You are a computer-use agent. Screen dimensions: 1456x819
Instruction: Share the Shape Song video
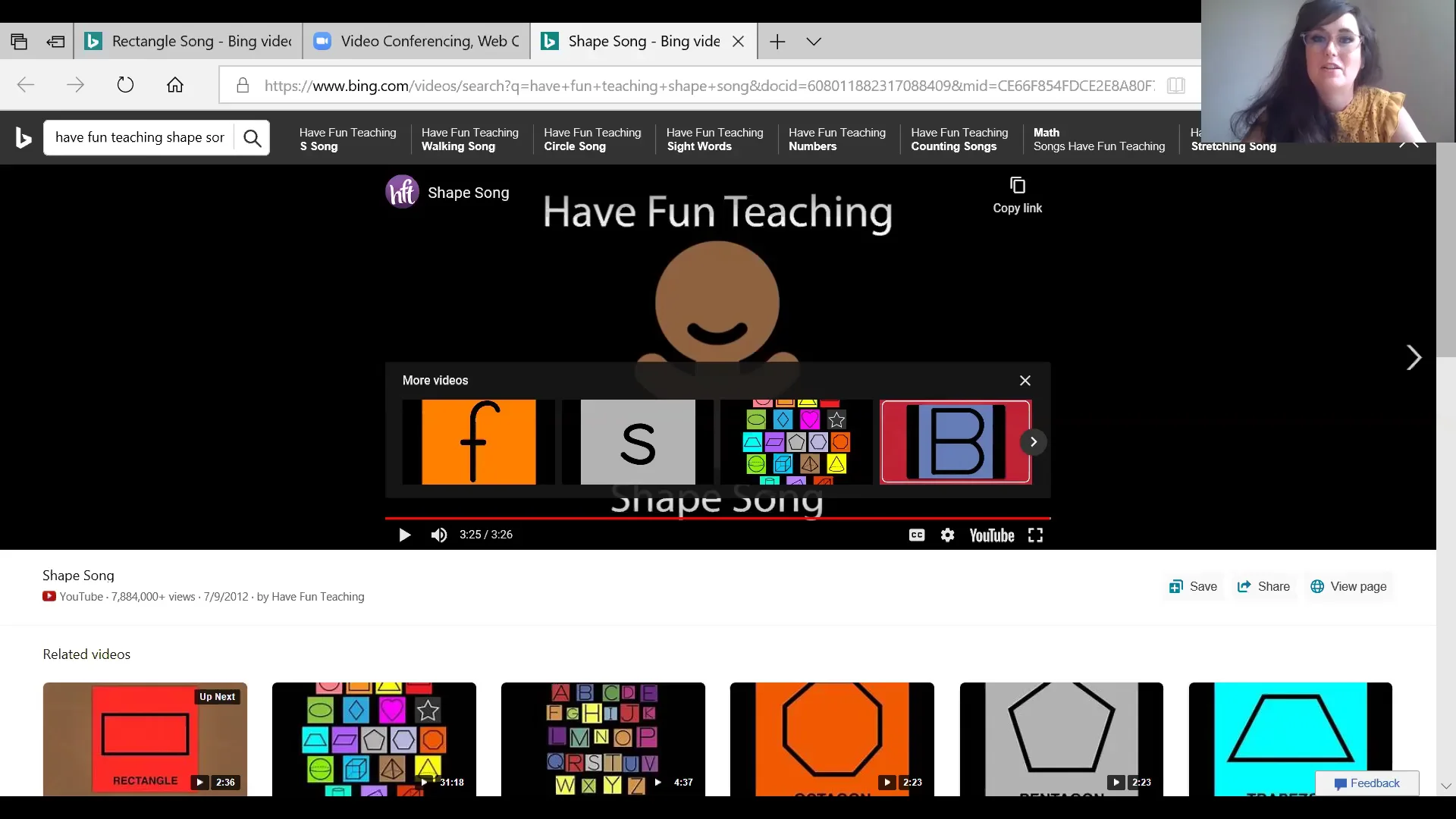point(1263,587)
